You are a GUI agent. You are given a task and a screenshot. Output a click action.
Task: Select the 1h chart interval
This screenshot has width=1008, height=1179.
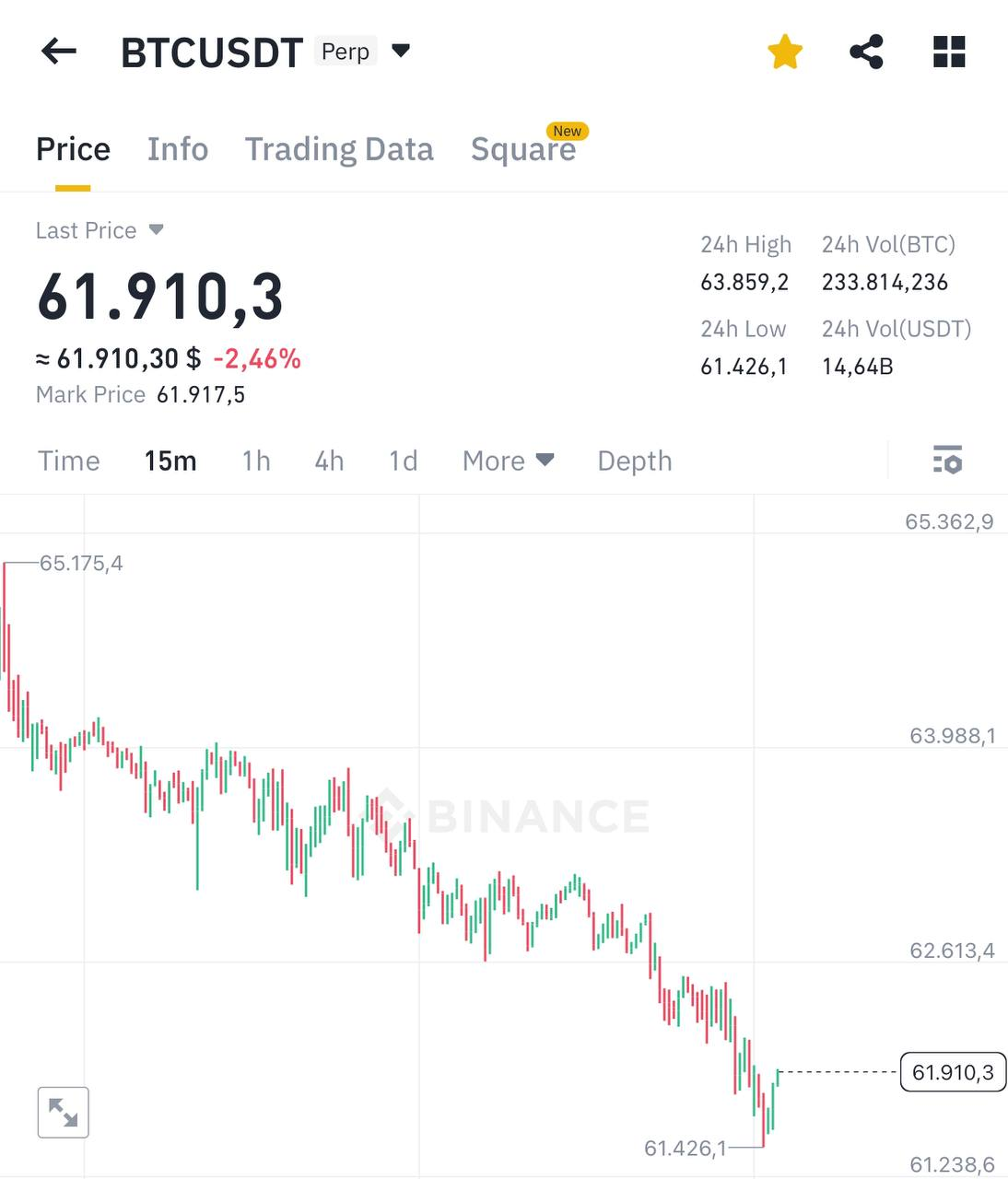(x=256, y=461)
